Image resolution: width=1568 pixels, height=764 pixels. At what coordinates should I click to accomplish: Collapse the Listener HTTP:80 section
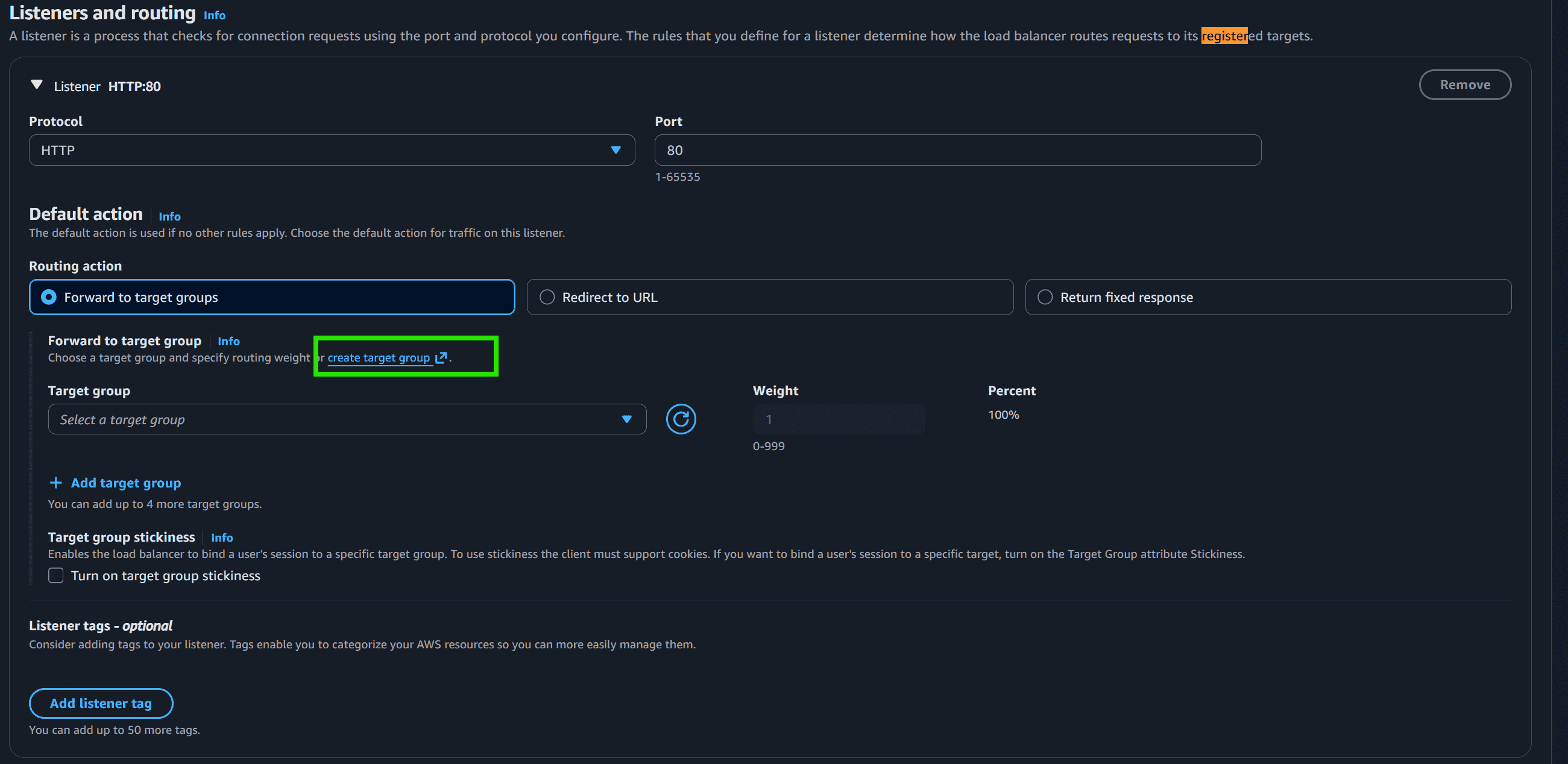tap(37, 84)
